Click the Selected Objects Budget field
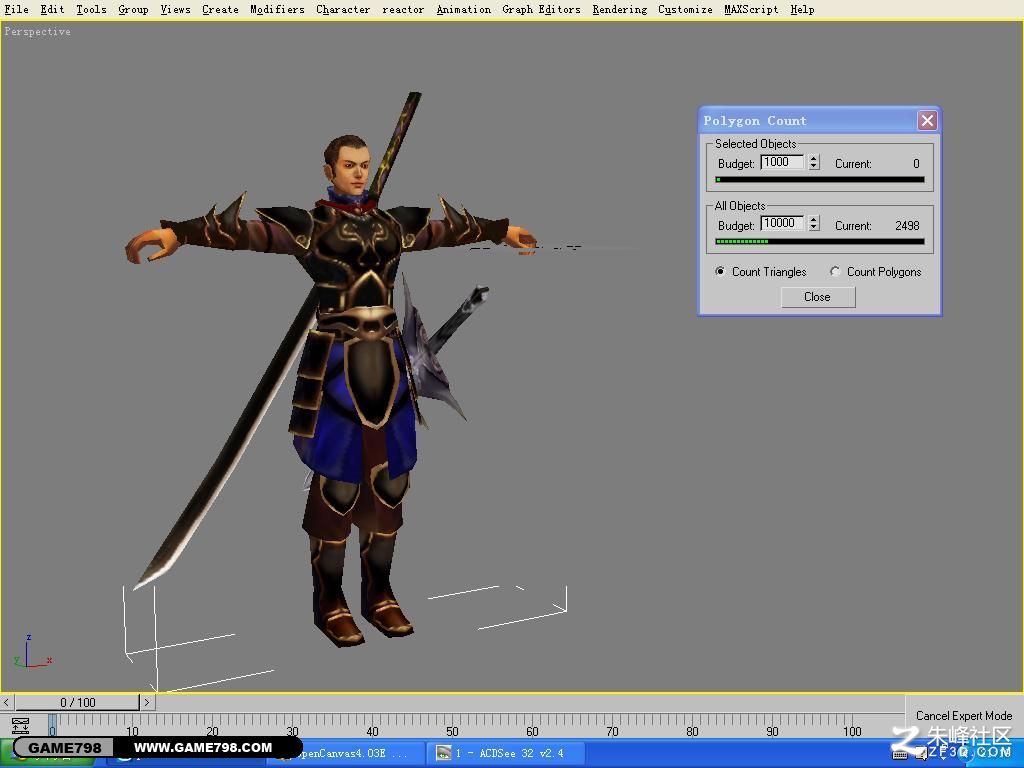Screen dimensions: 1024x768 [782, 162]
